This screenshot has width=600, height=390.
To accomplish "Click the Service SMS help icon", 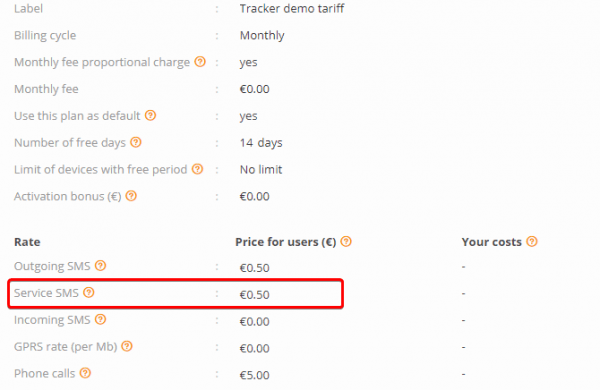I will [89, 292].
